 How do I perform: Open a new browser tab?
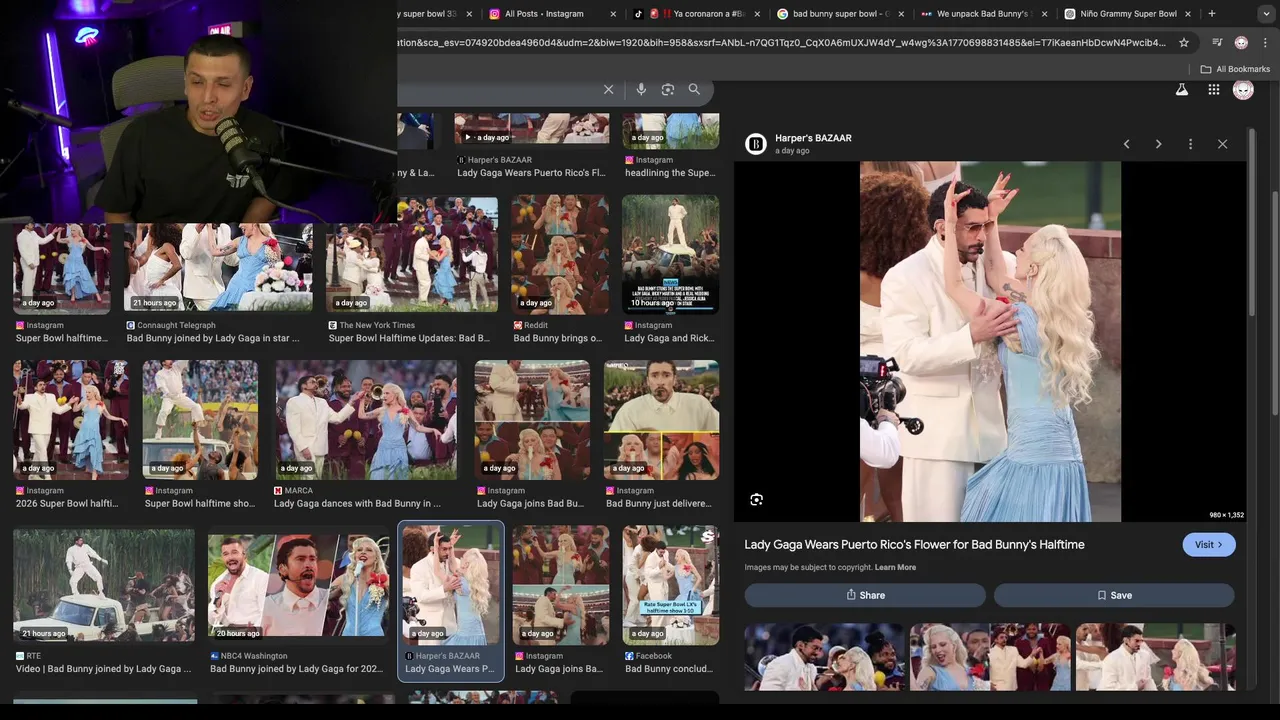[x=1211, y=14]
